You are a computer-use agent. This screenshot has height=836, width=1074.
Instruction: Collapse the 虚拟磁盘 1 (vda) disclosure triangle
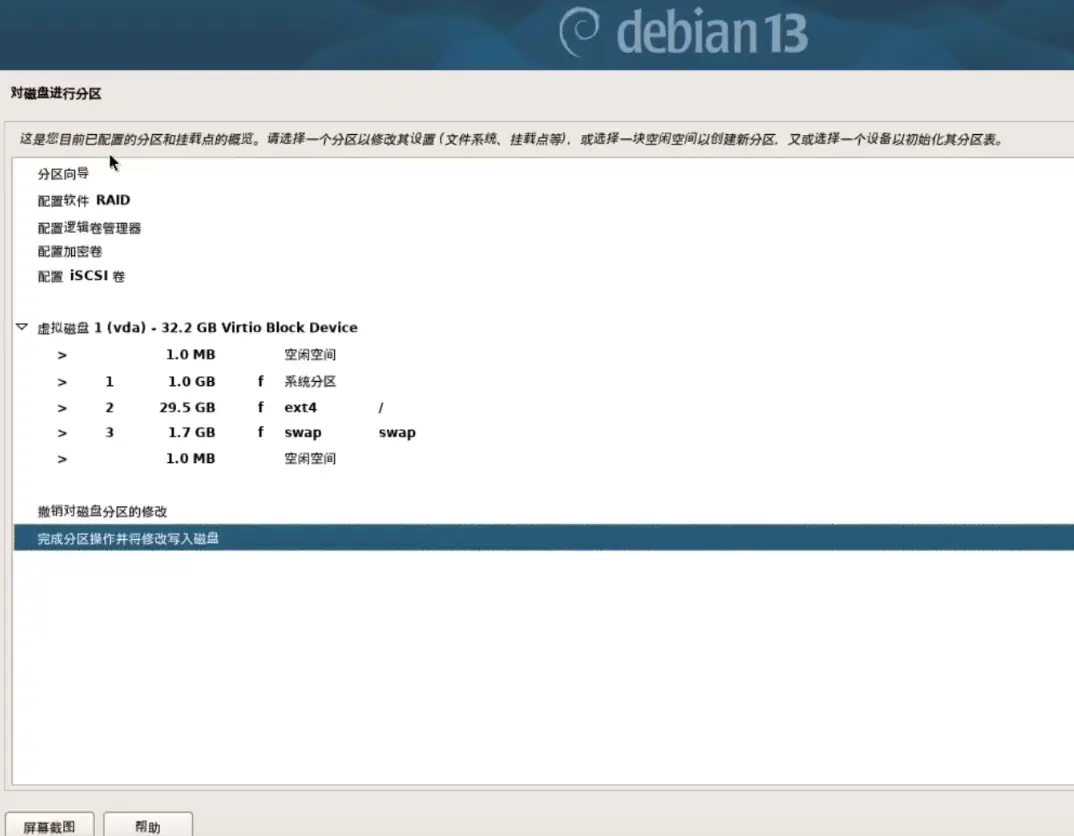point(22,327)
